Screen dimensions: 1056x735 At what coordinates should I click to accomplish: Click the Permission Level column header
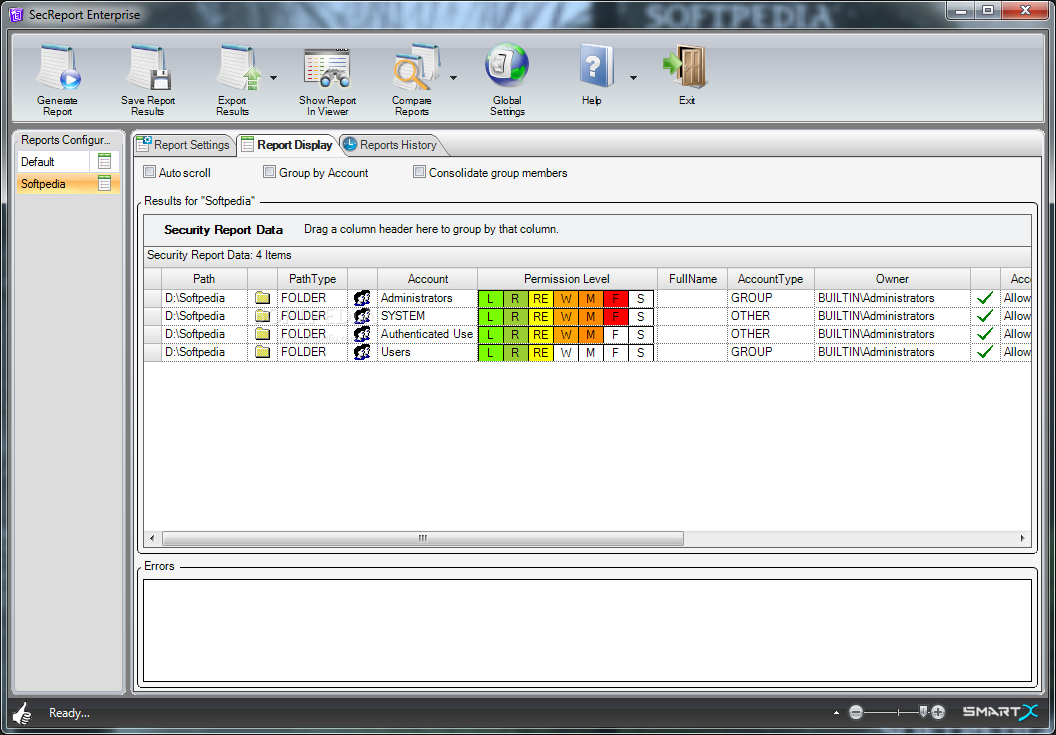click(567, 279)
